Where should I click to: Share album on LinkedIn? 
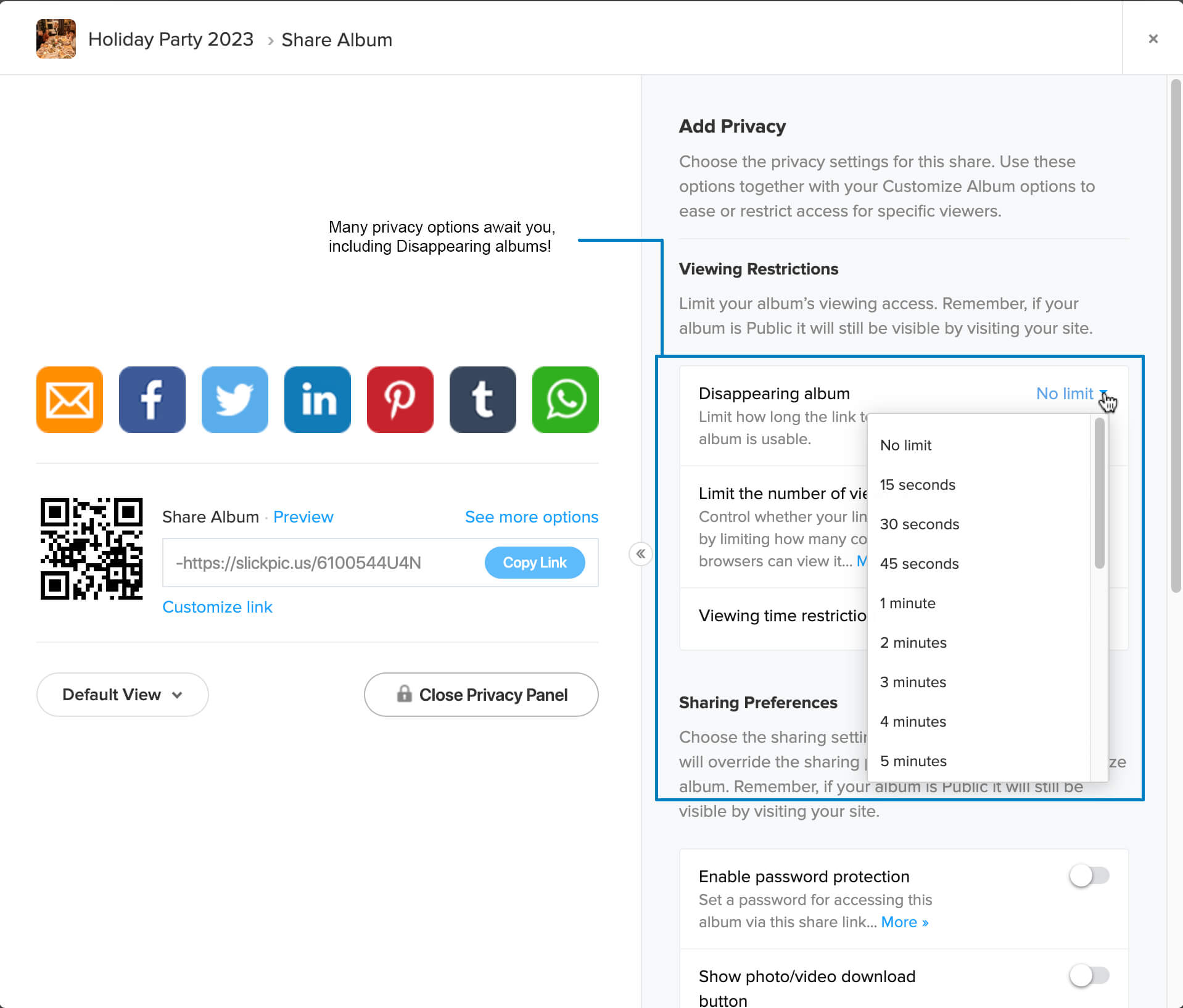[x=318, y=400]
